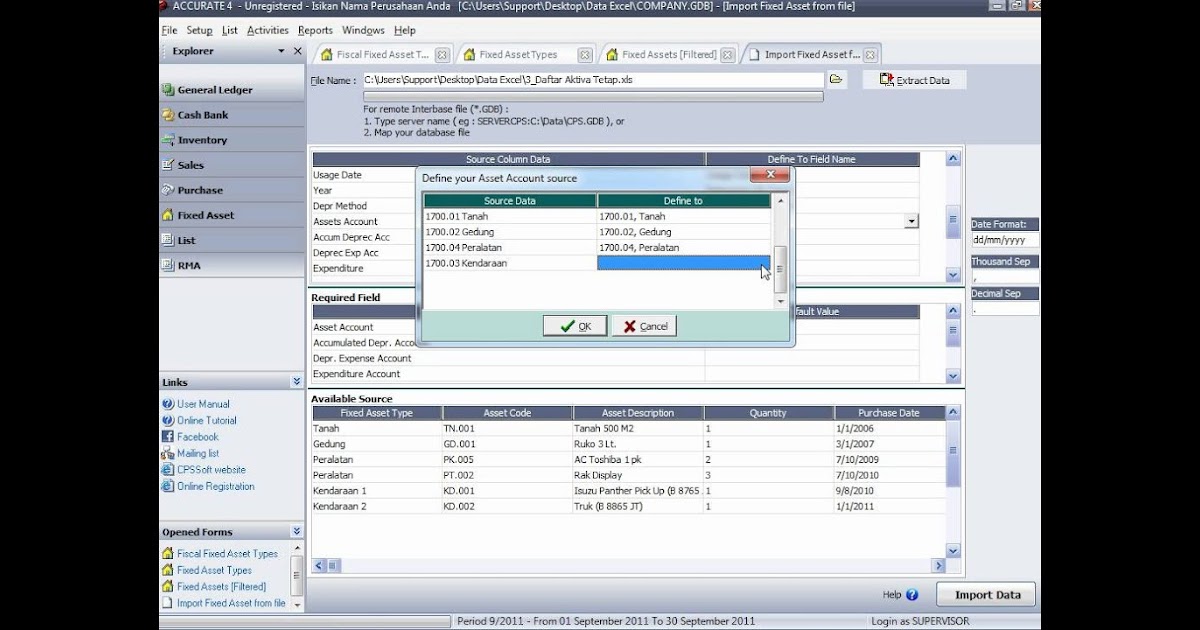Click right arrow of Available Source horizontal scrollbar
This screenshot has height=630, width=1200.
(x=939, y=566)
